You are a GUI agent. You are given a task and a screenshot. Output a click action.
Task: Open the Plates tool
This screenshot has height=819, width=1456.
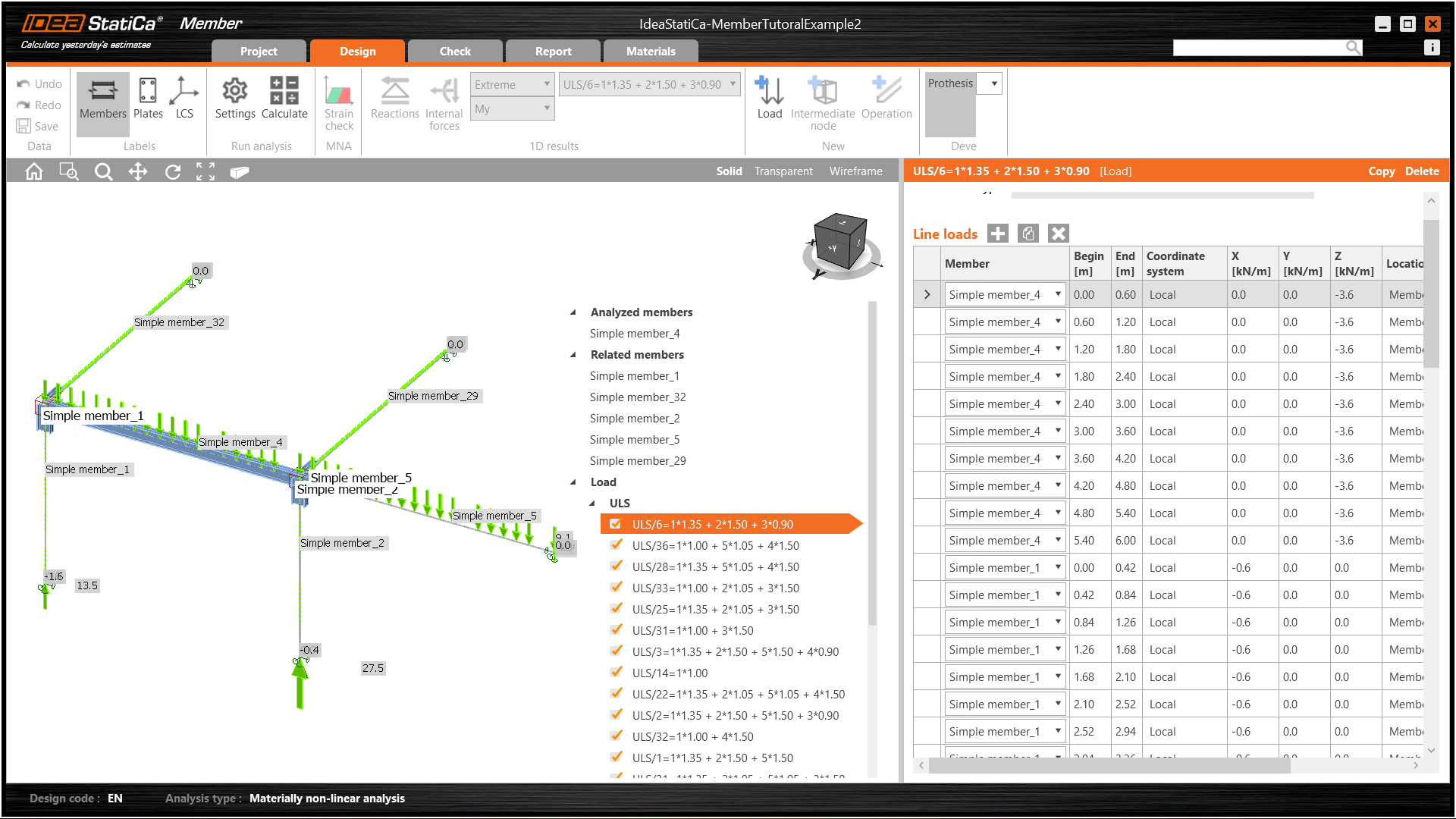pos(148,99)
